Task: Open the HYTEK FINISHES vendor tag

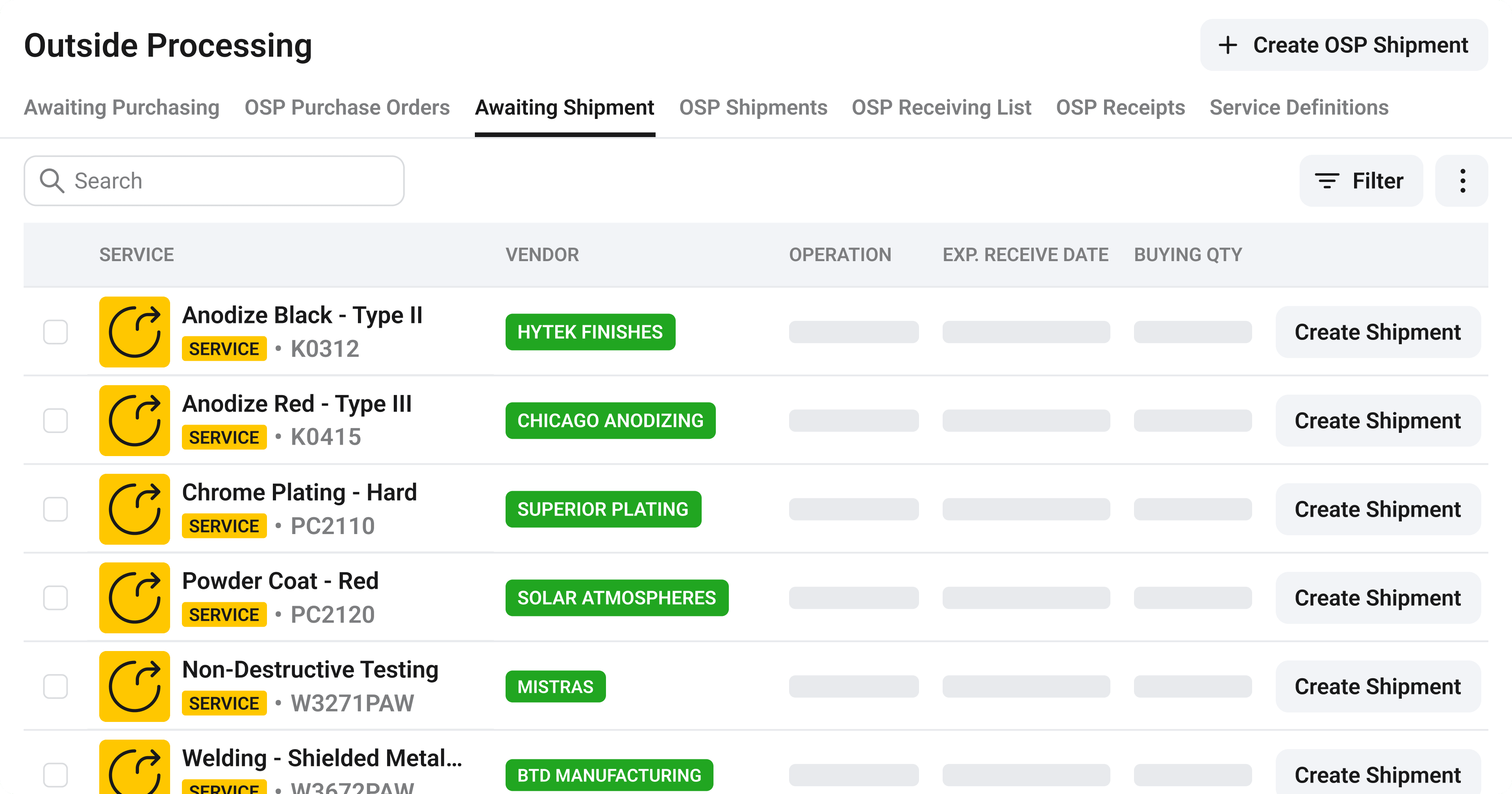Action: 590,332
